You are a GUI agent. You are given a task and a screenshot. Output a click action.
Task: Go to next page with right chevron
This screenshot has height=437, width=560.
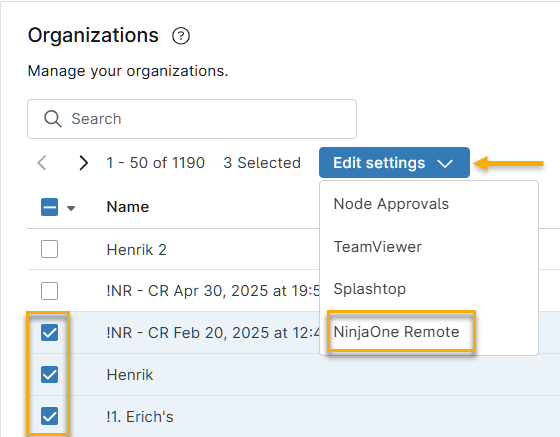(83, 163)
